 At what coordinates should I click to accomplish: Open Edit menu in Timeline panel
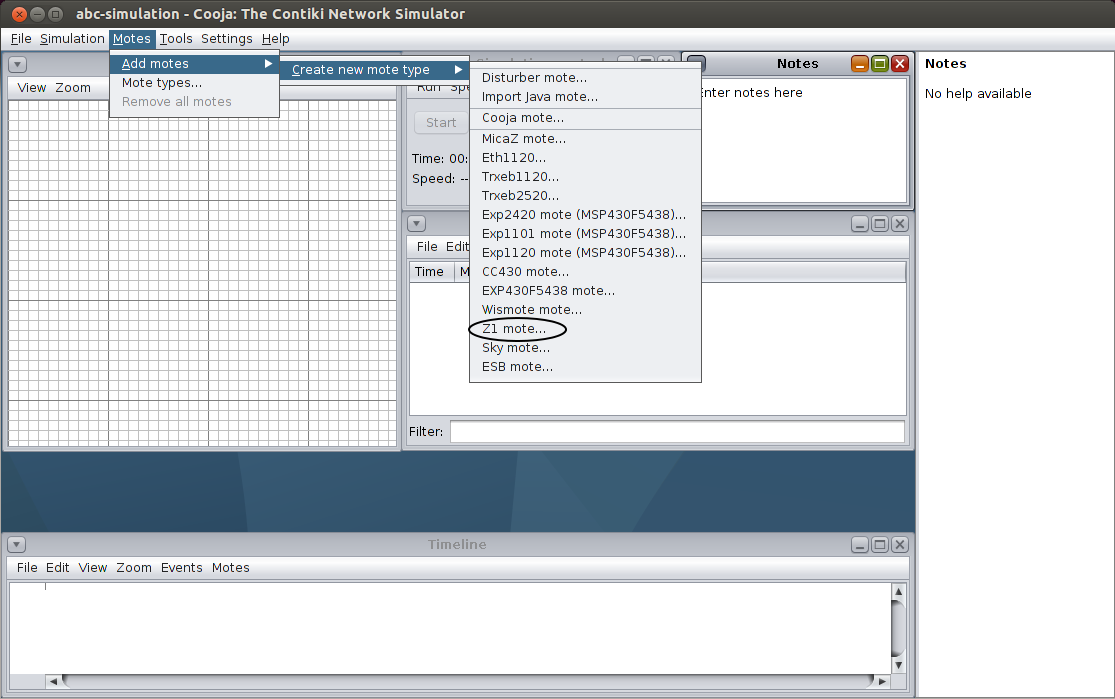coord(58,567)
